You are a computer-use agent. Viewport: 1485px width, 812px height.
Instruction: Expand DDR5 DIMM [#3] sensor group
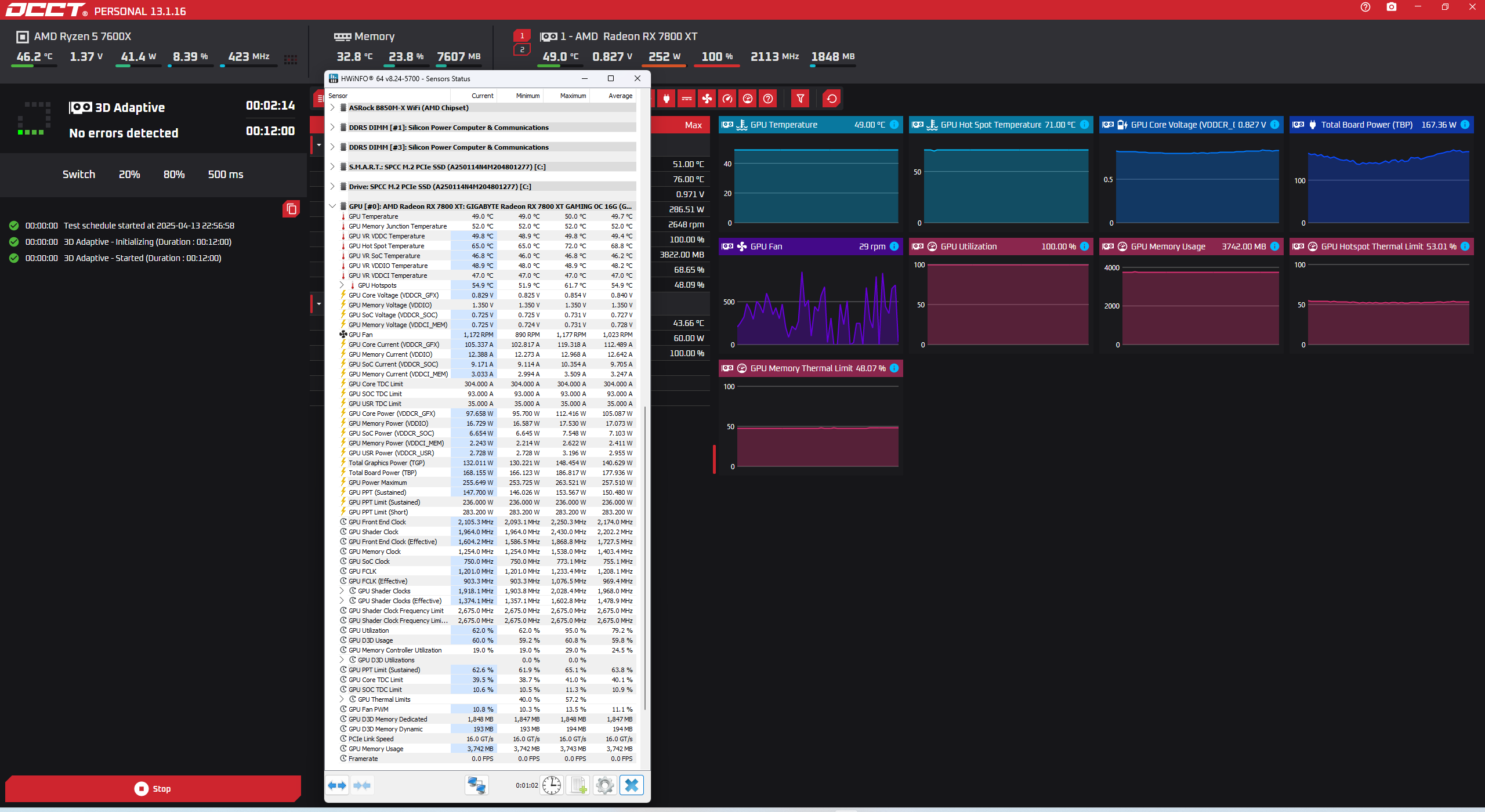pos(332,147)
